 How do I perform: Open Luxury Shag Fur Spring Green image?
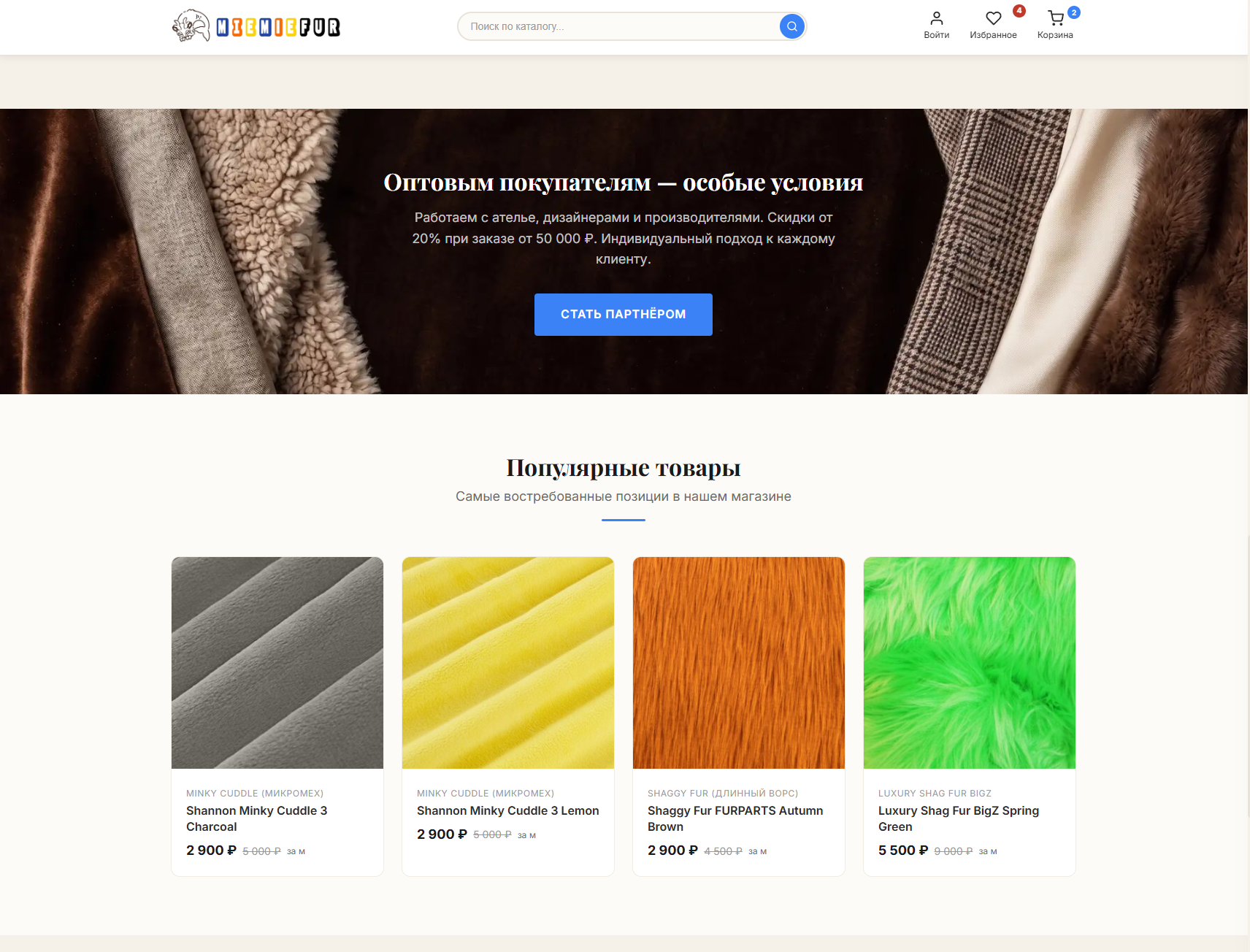coord(970,663)
